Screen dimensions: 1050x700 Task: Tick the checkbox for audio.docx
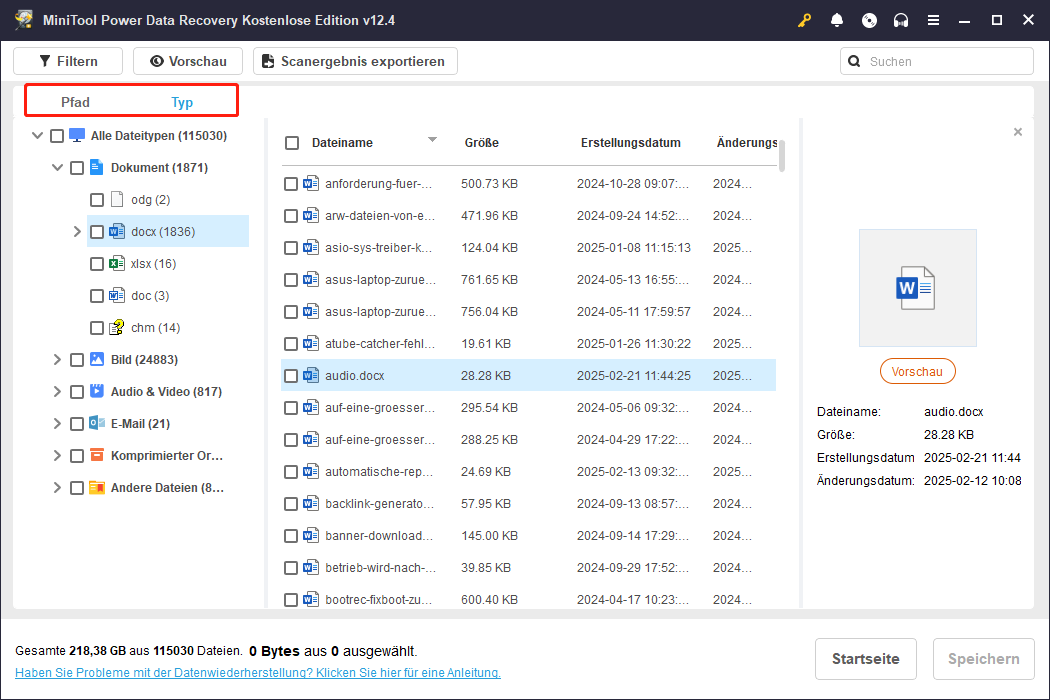(x=291, y=376)
